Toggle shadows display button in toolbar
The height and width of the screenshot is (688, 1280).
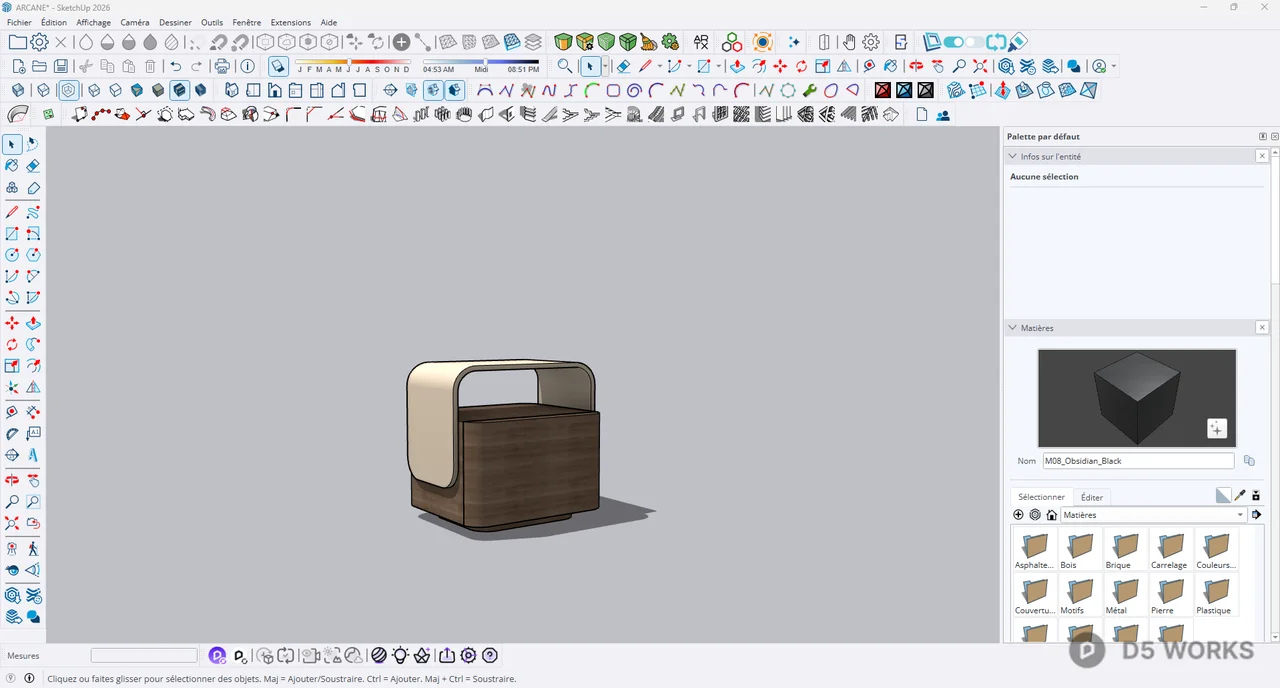coord(279,67)
